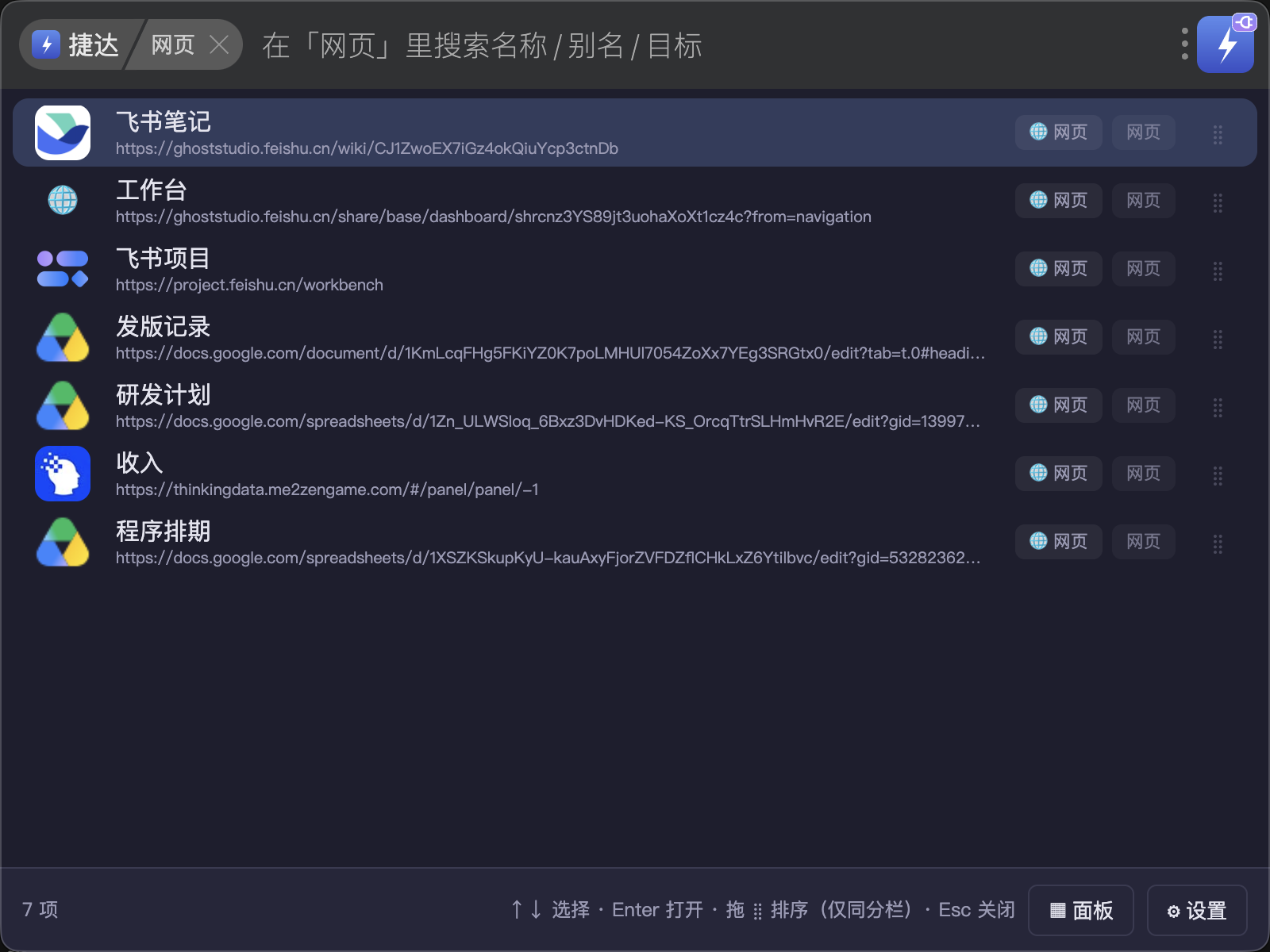This screenshot has height=952, width=1270.
Task: Click the drag handle for 收入 row
Action: tap(1218, 475)
